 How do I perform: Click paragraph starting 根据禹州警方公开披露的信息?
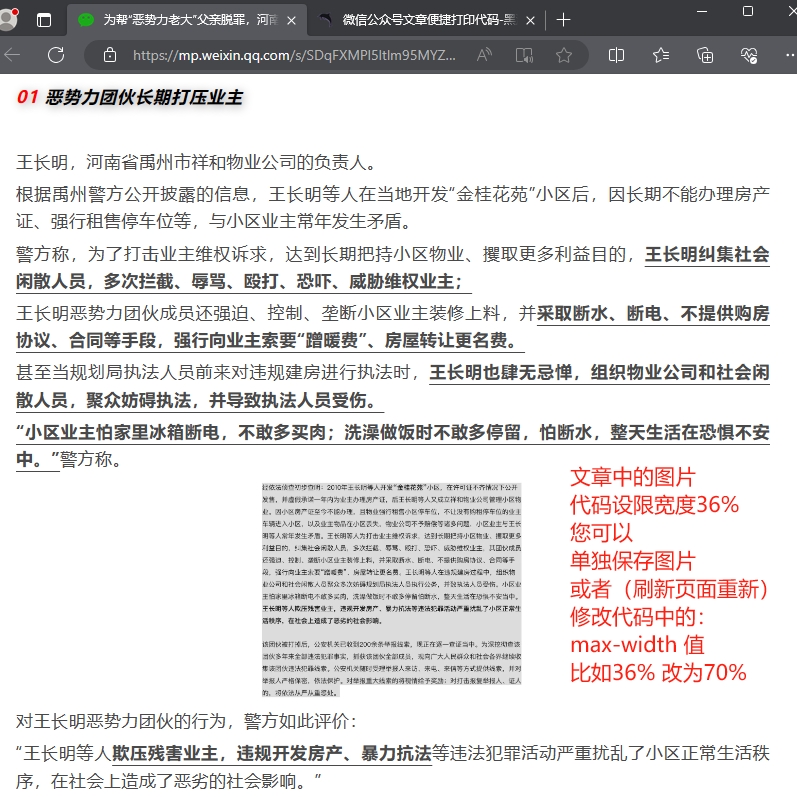tap(393, 207)
